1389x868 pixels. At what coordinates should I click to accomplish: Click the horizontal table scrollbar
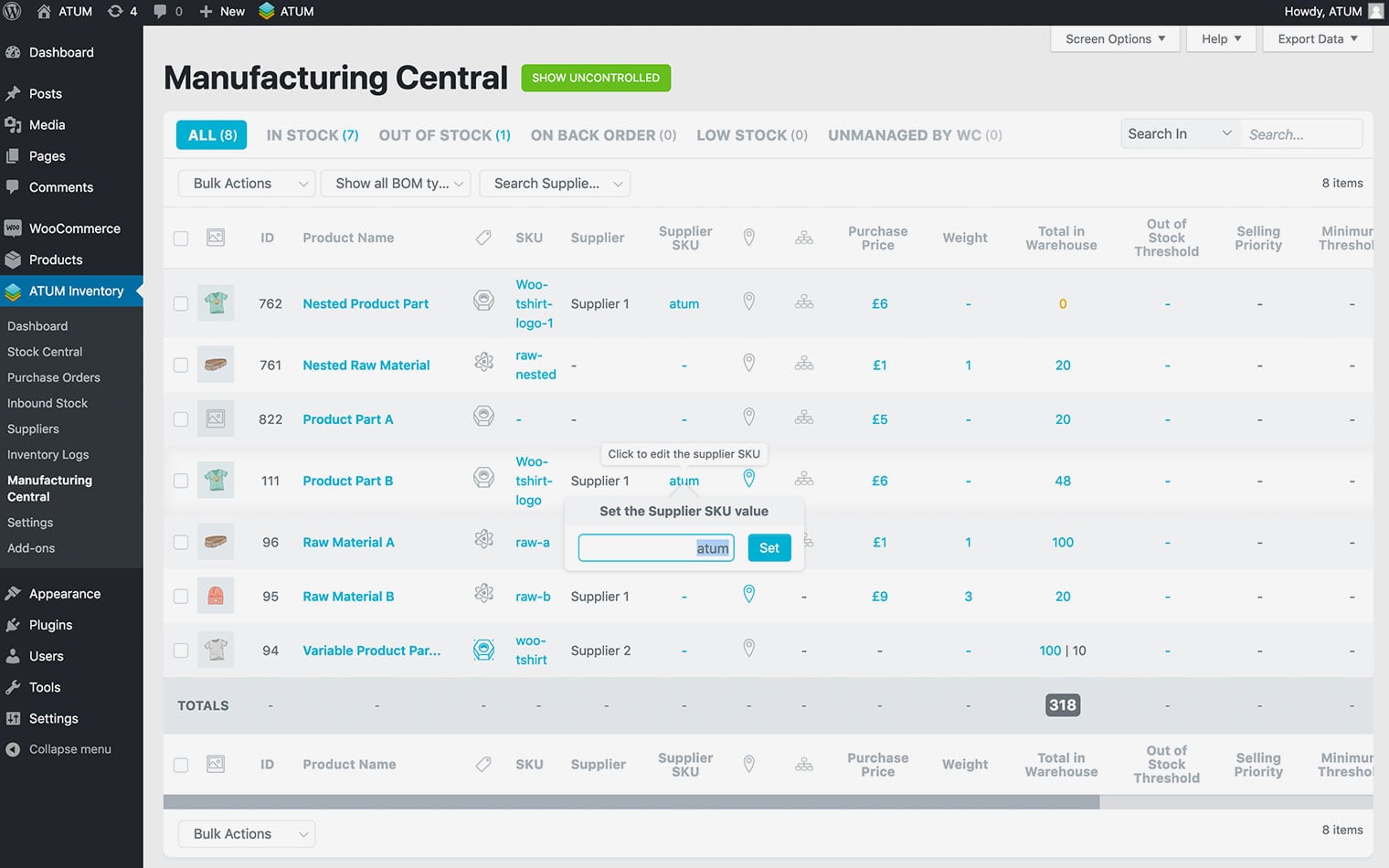(631, 802)
